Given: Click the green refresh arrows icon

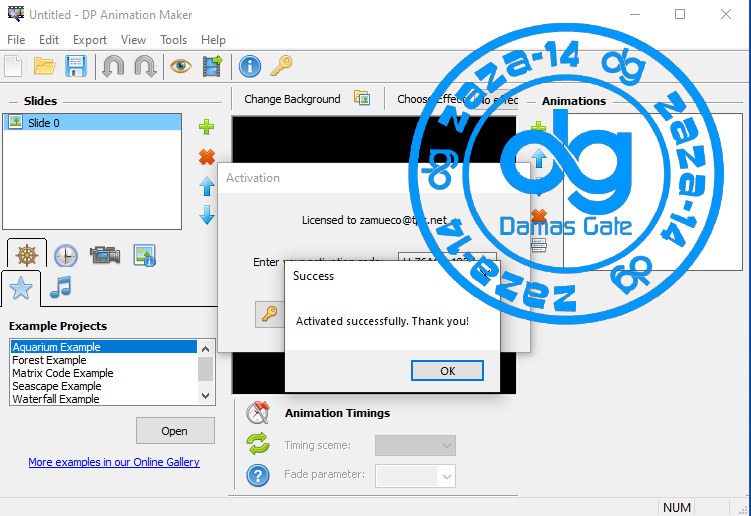Looking at the screenshot, I should 258,444.
